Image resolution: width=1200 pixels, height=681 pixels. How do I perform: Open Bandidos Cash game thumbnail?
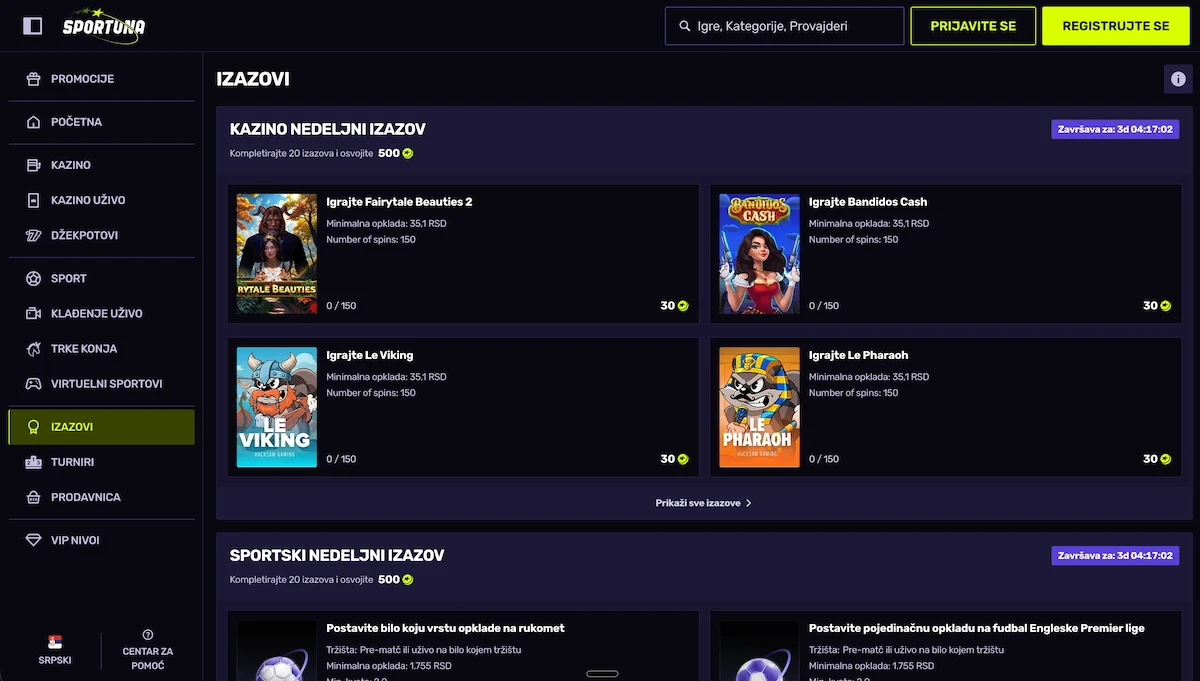[x=760, y=254]
